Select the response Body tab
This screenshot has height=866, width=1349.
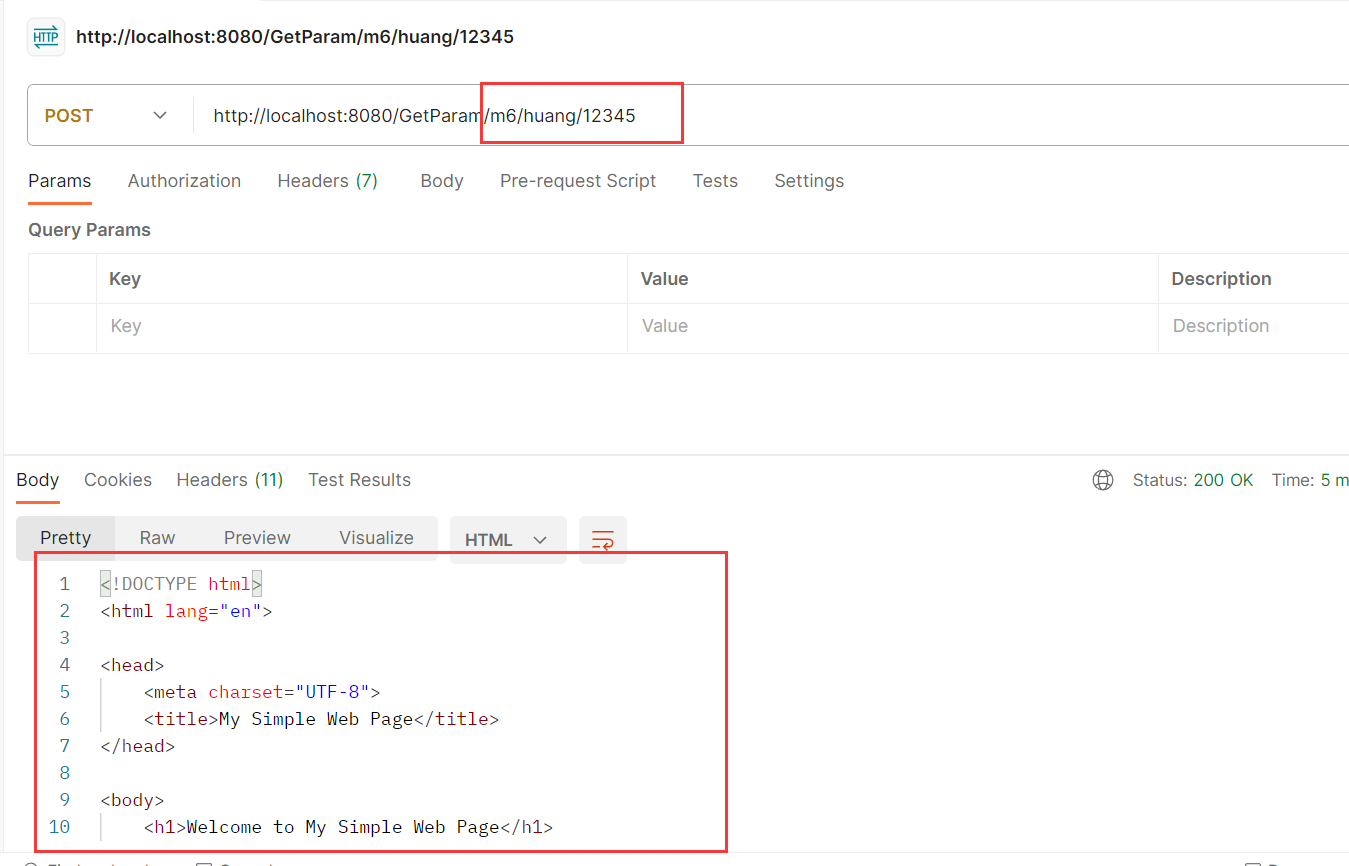(x=38, y=480)
